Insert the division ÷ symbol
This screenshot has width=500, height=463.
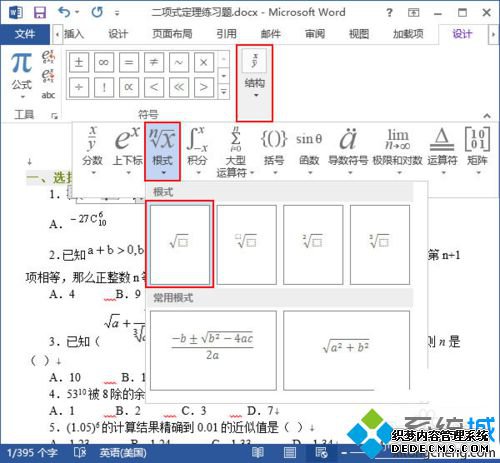(x=79, y=87)
